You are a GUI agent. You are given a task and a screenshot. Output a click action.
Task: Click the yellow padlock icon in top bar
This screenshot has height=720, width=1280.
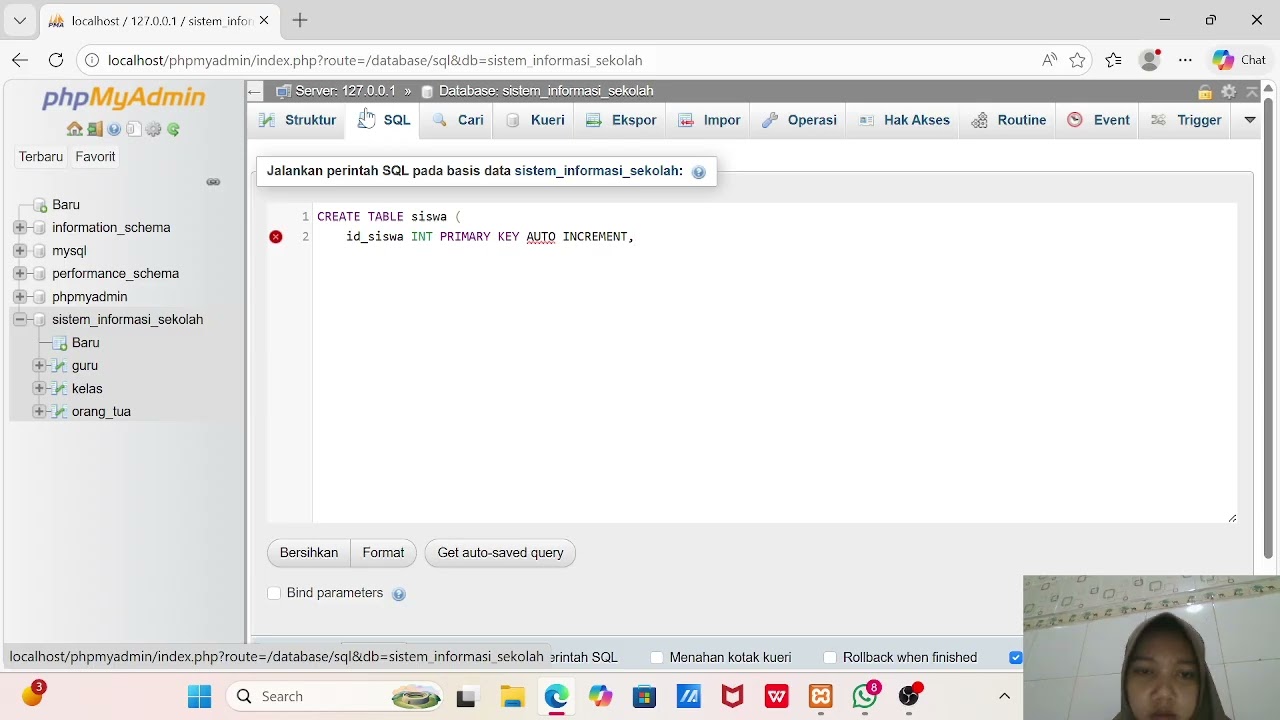click(x=1205, y=91)
